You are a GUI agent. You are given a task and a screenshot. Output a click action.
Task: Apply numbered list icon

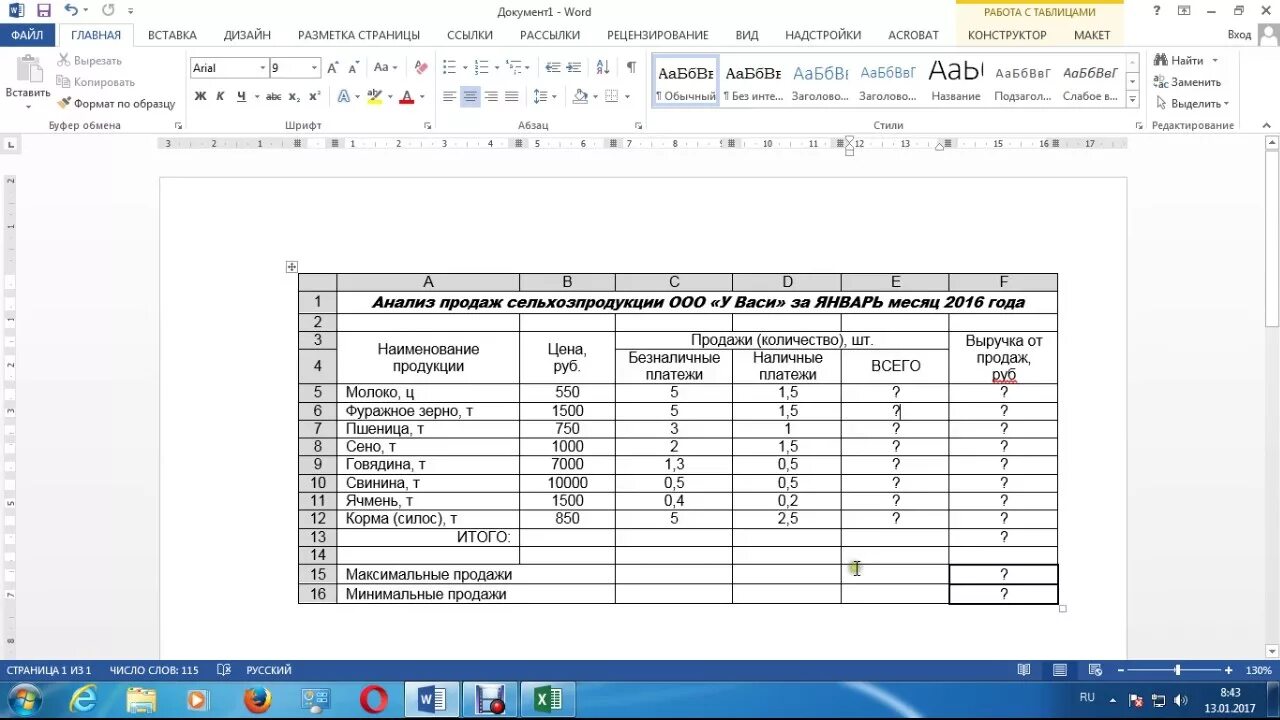482,68
